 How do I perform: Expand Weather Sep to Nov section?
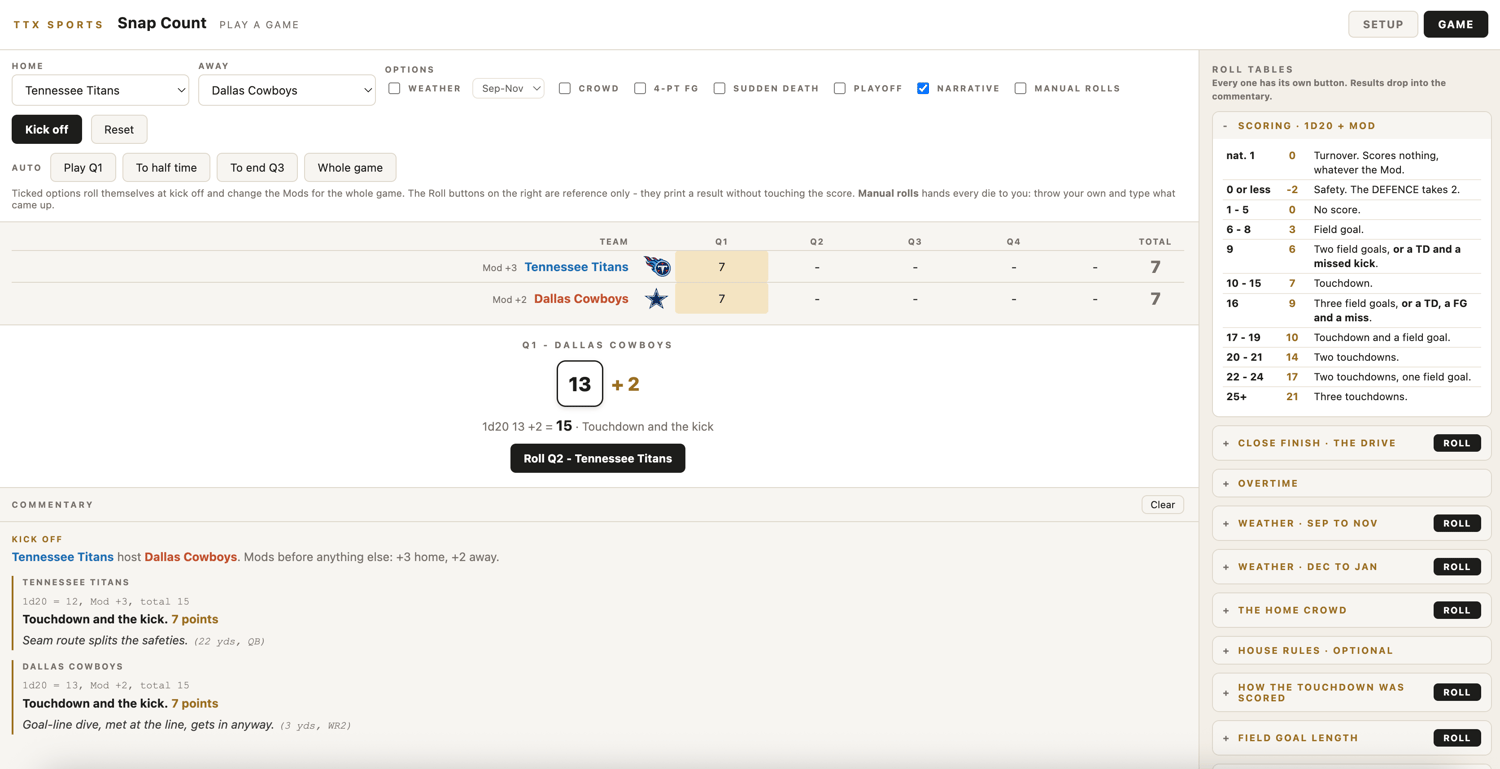1307,523
